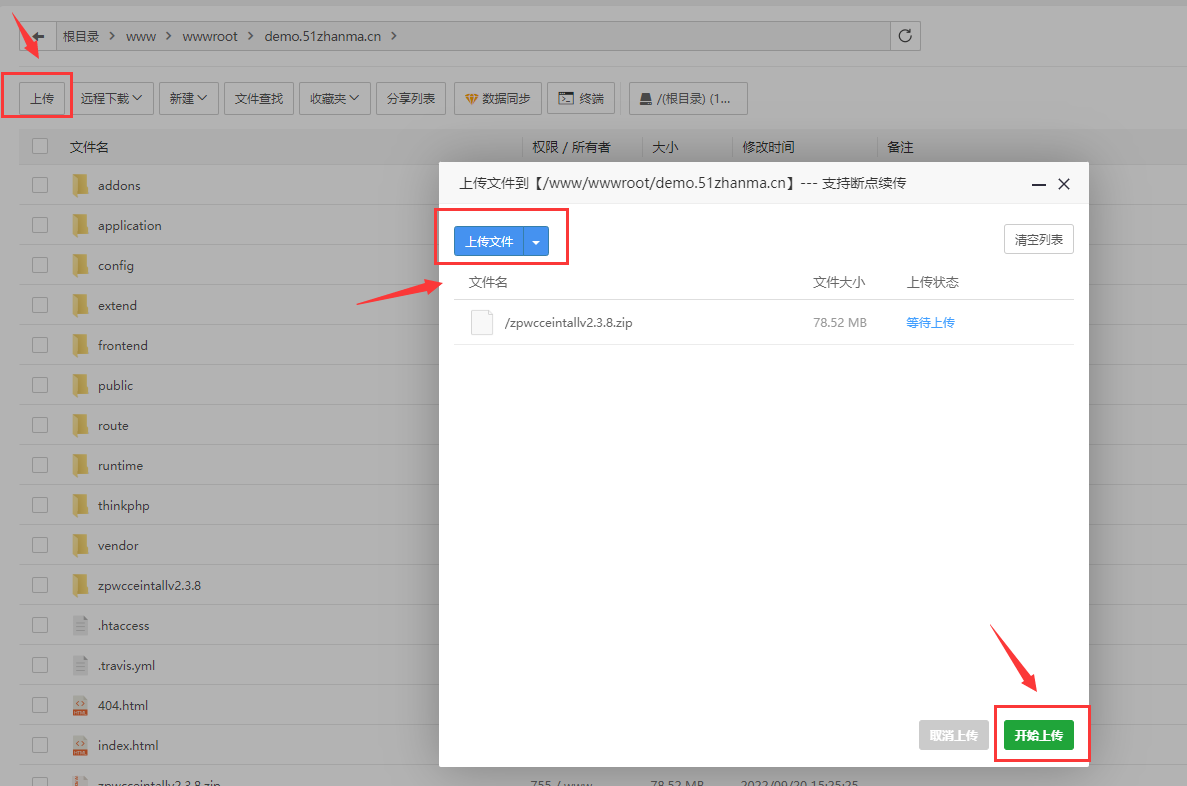Expand the upload file dropdown arrow
This screenshot has width=1187, height=786.
tap(536, 241)
